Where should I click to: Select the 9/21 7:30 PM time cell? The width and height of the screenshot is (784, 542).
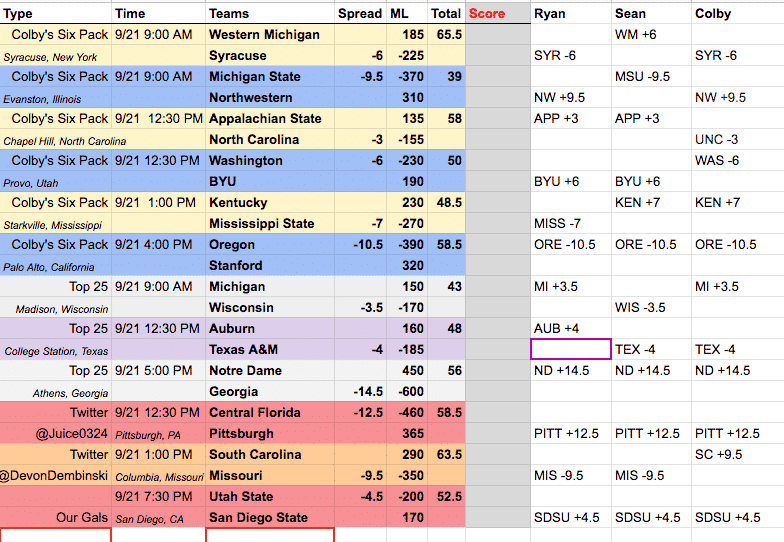[x=158, y=496]
